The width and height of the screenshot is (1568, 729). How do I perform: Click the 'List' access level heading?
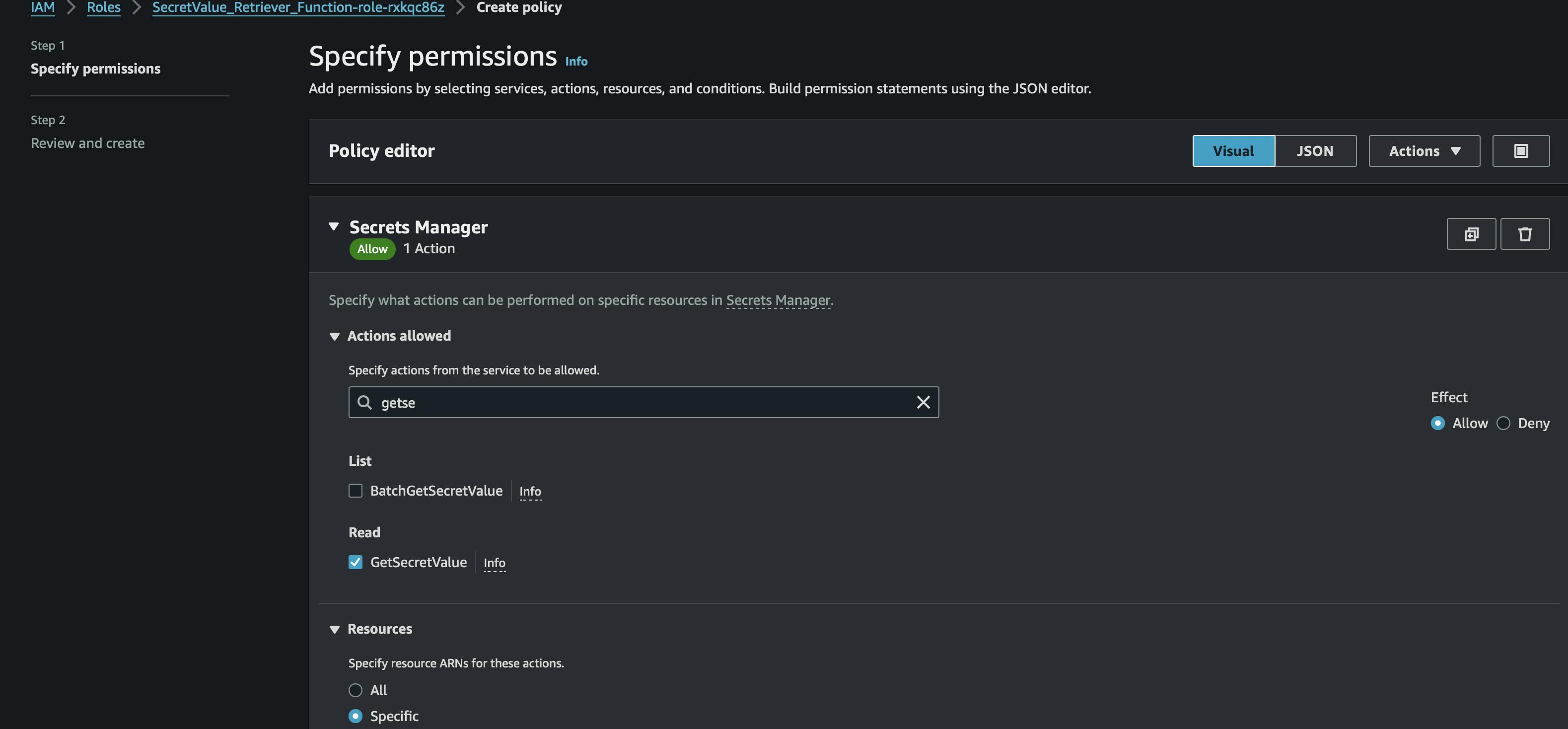tap(360, 461)
